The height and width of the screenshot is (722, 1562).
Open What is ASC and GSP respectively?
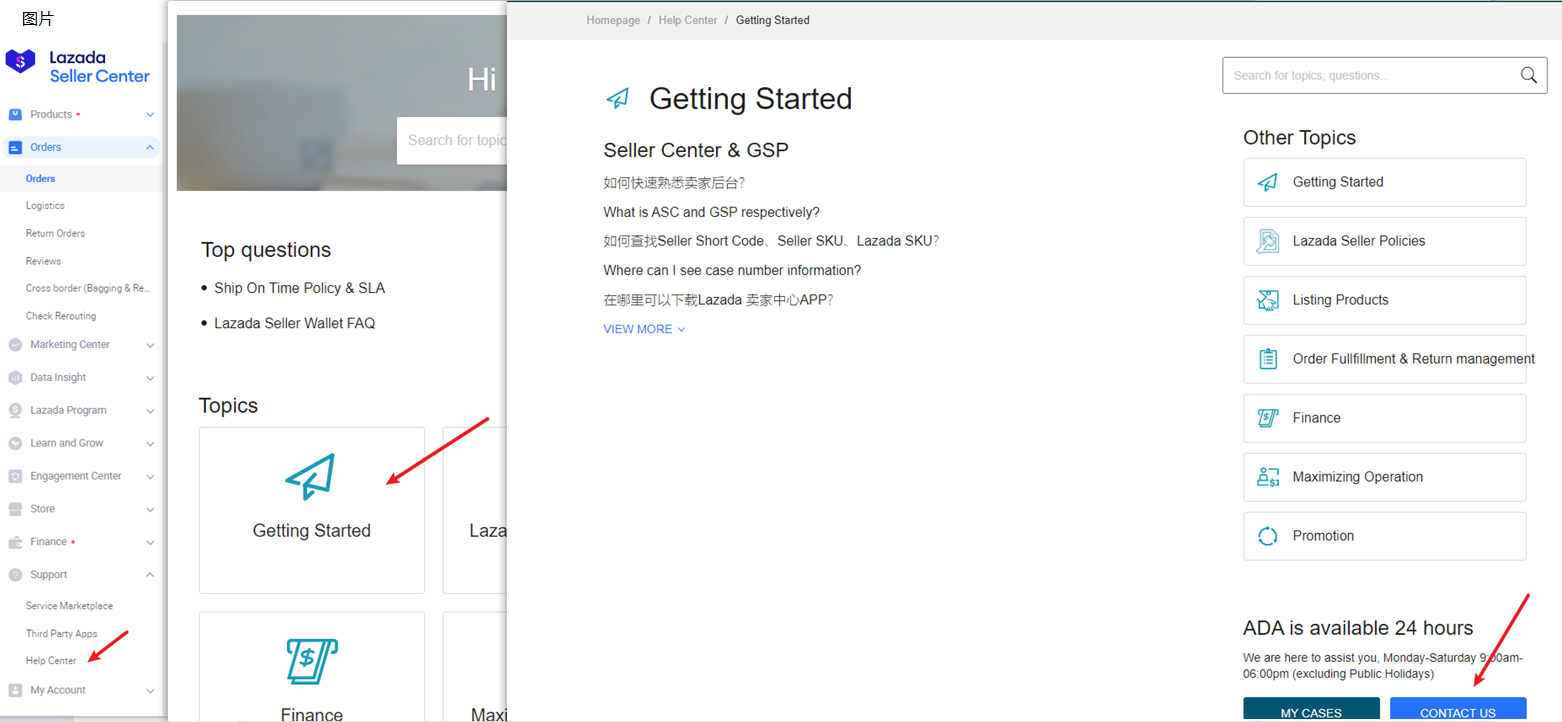711,212
